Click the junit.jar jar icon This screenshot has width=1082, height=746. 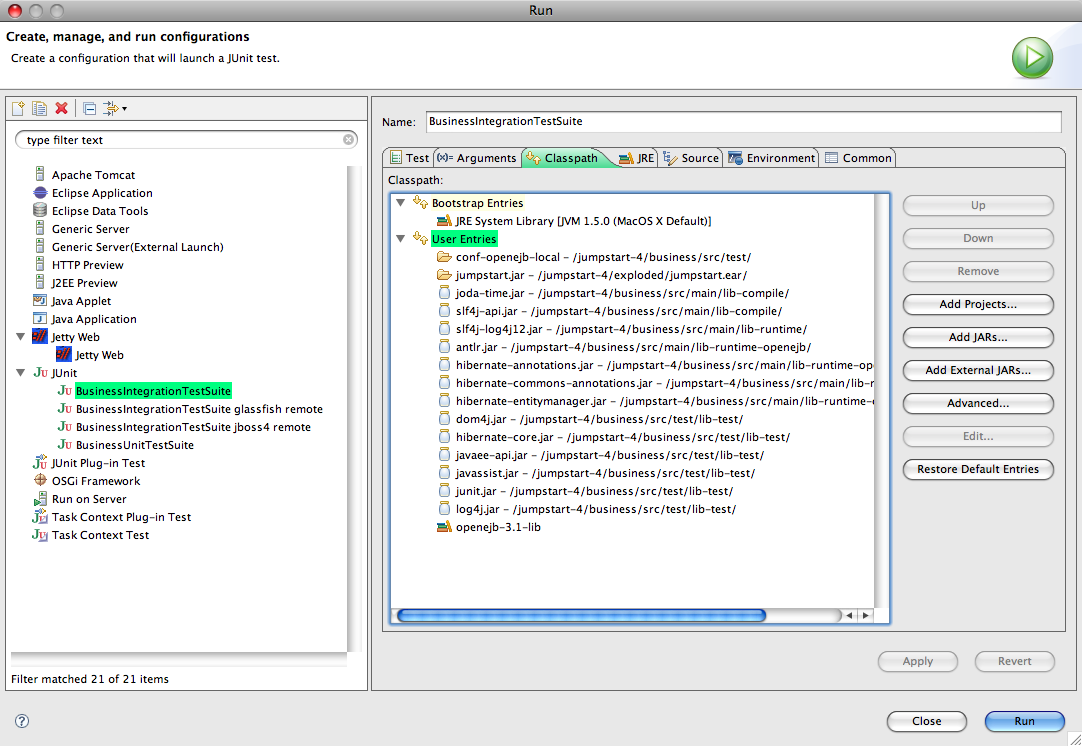pos(444,490)
